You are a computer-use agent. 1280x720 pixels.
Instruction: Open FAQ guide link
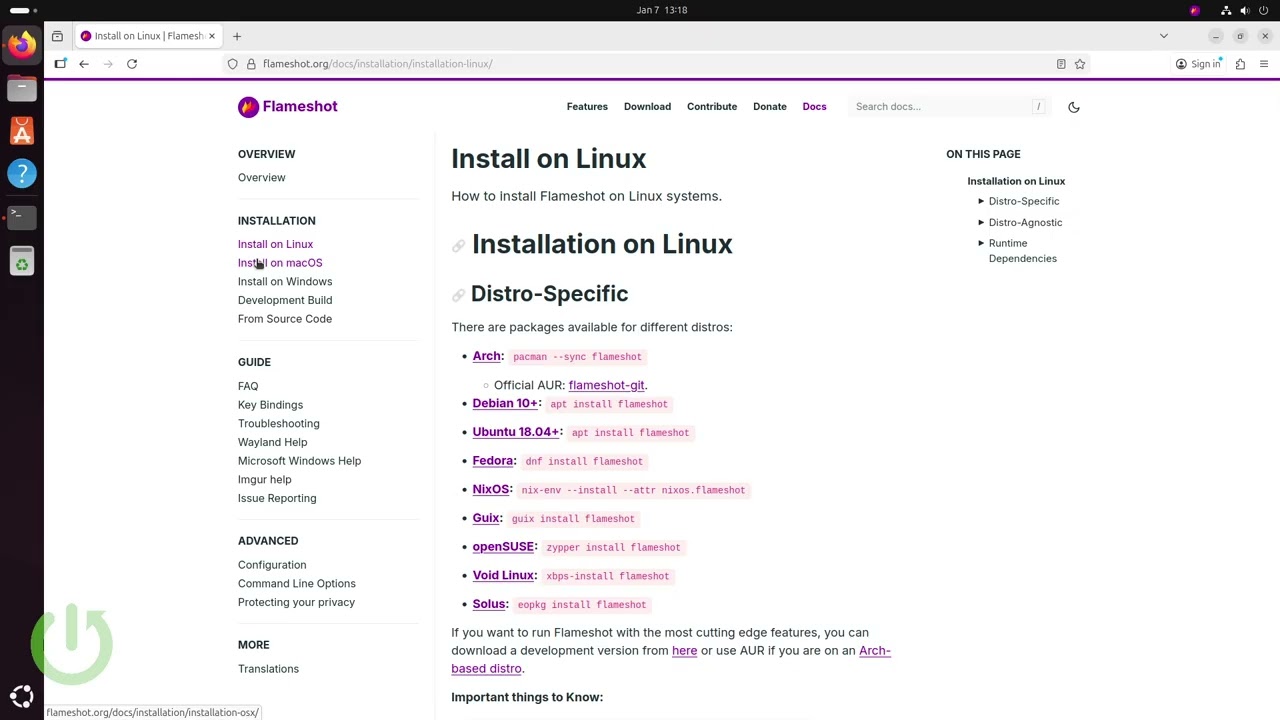point(248,386)
